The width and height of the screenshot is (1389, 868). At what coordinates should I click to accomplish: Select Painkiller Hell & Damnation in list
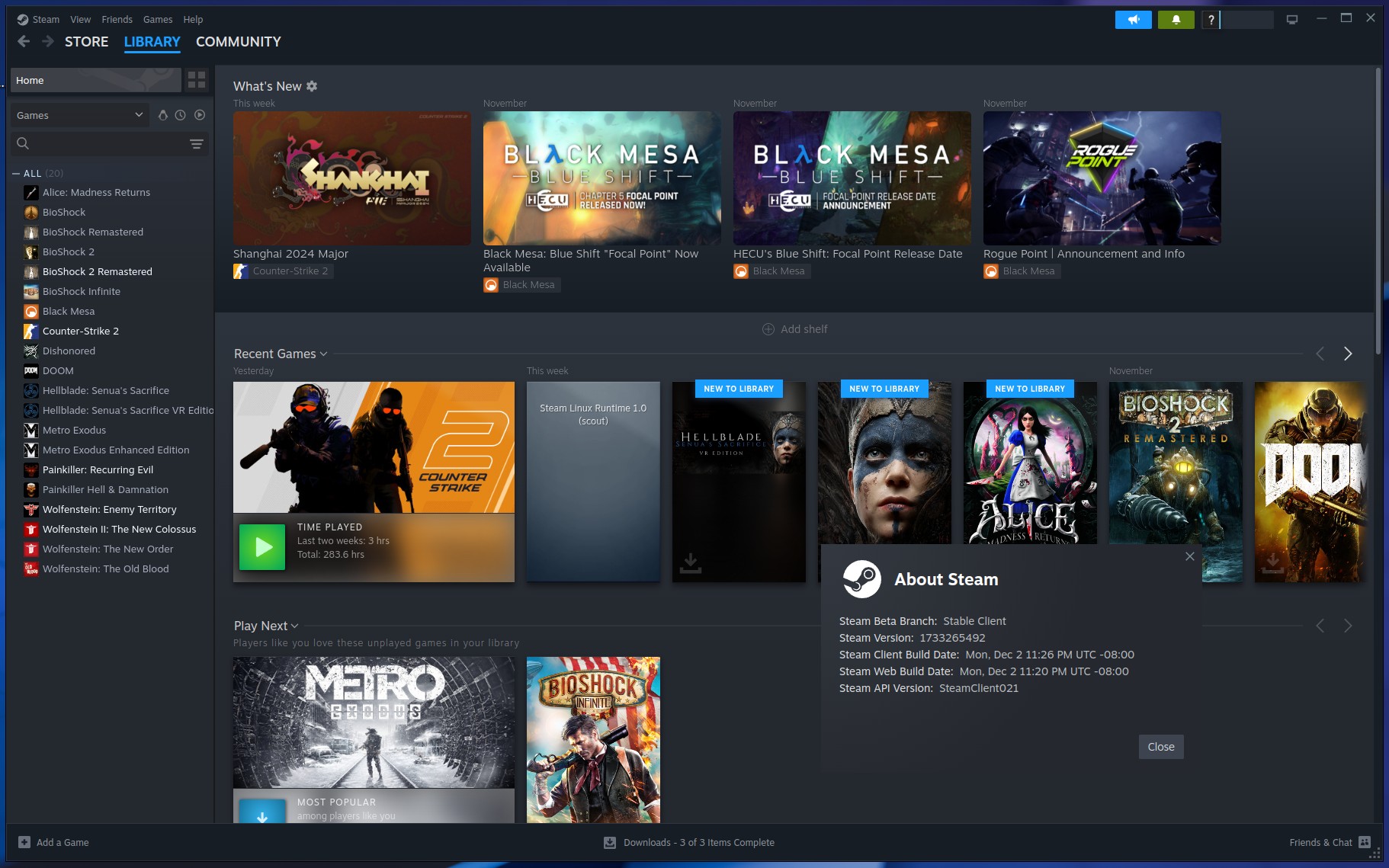click(105, 489)
